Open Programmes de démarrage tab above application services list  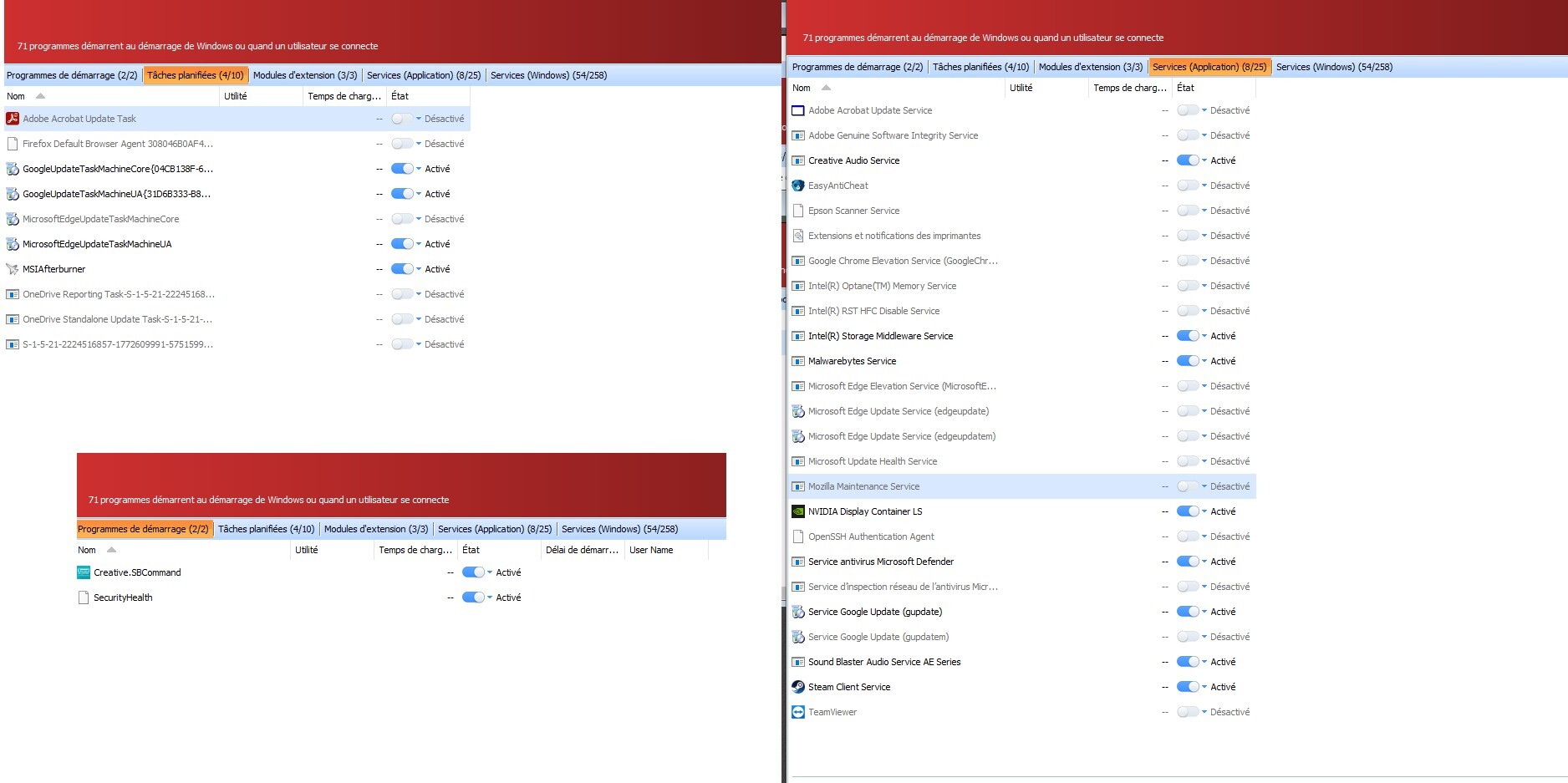tap(858, 67)
